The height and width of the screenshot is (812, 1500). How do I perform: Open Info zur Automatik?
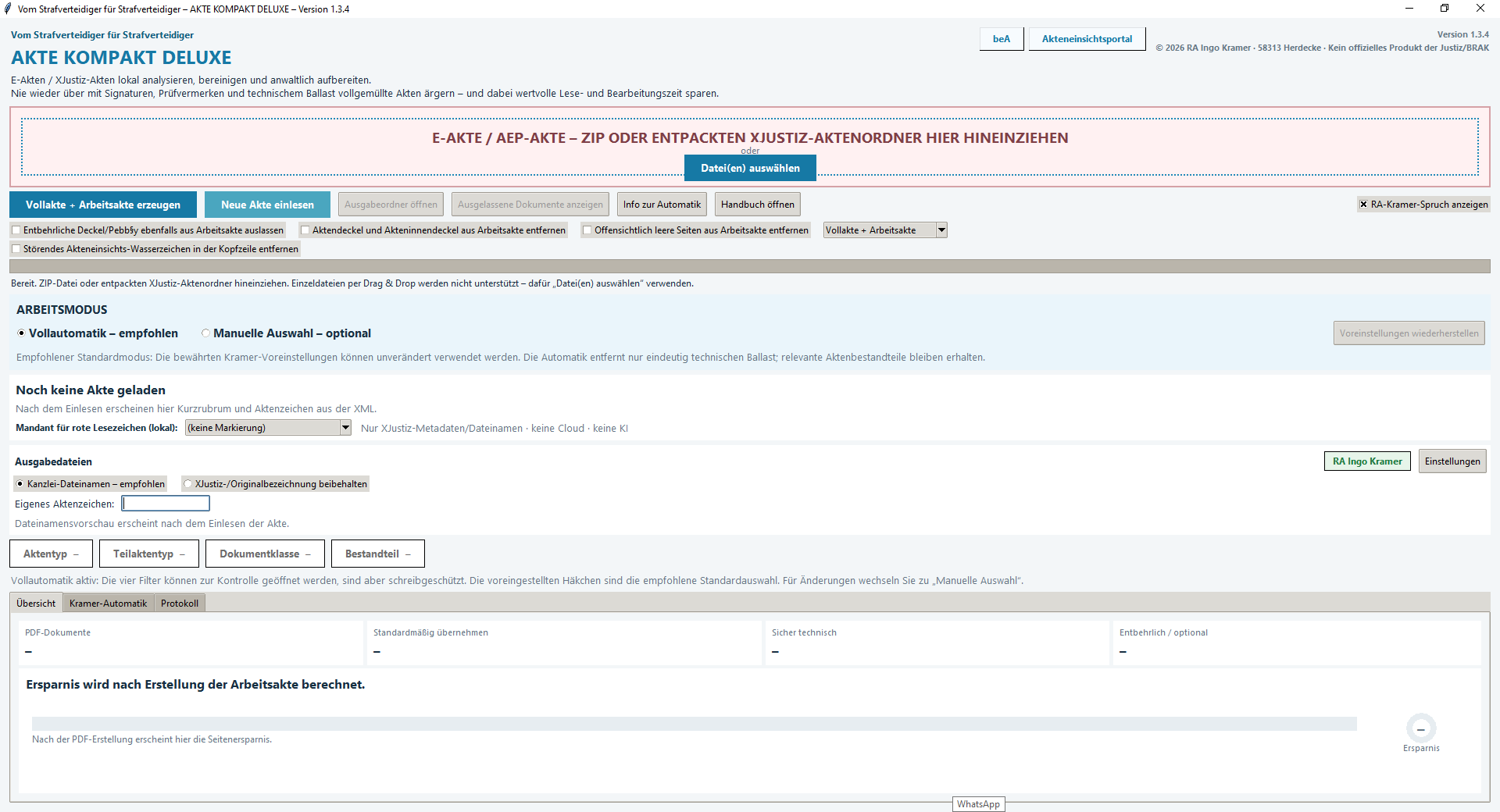pyautogui.click(x=662, y=205)
